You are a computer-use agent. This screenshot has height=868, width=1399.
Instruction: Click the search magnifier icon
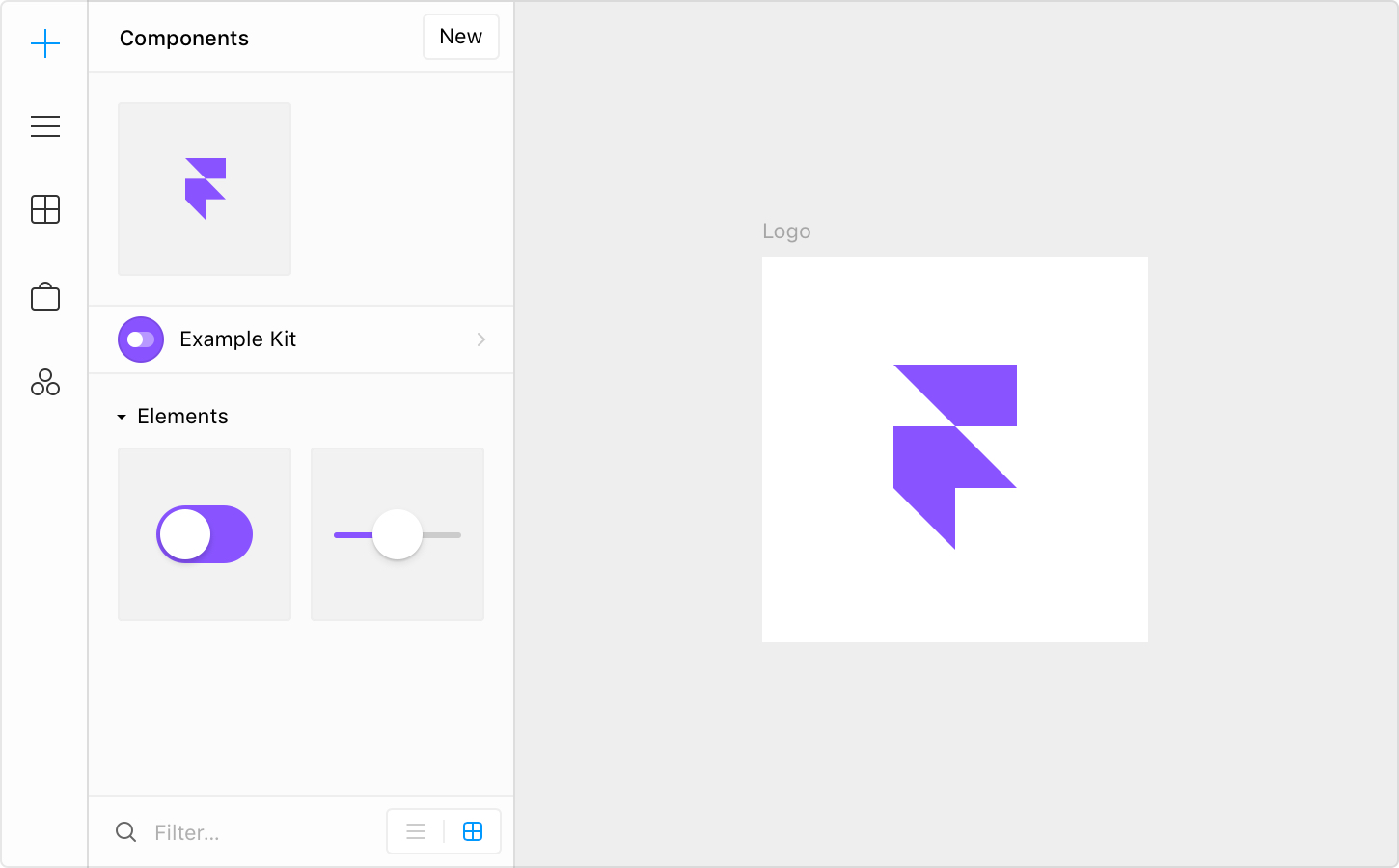[126, 831]
